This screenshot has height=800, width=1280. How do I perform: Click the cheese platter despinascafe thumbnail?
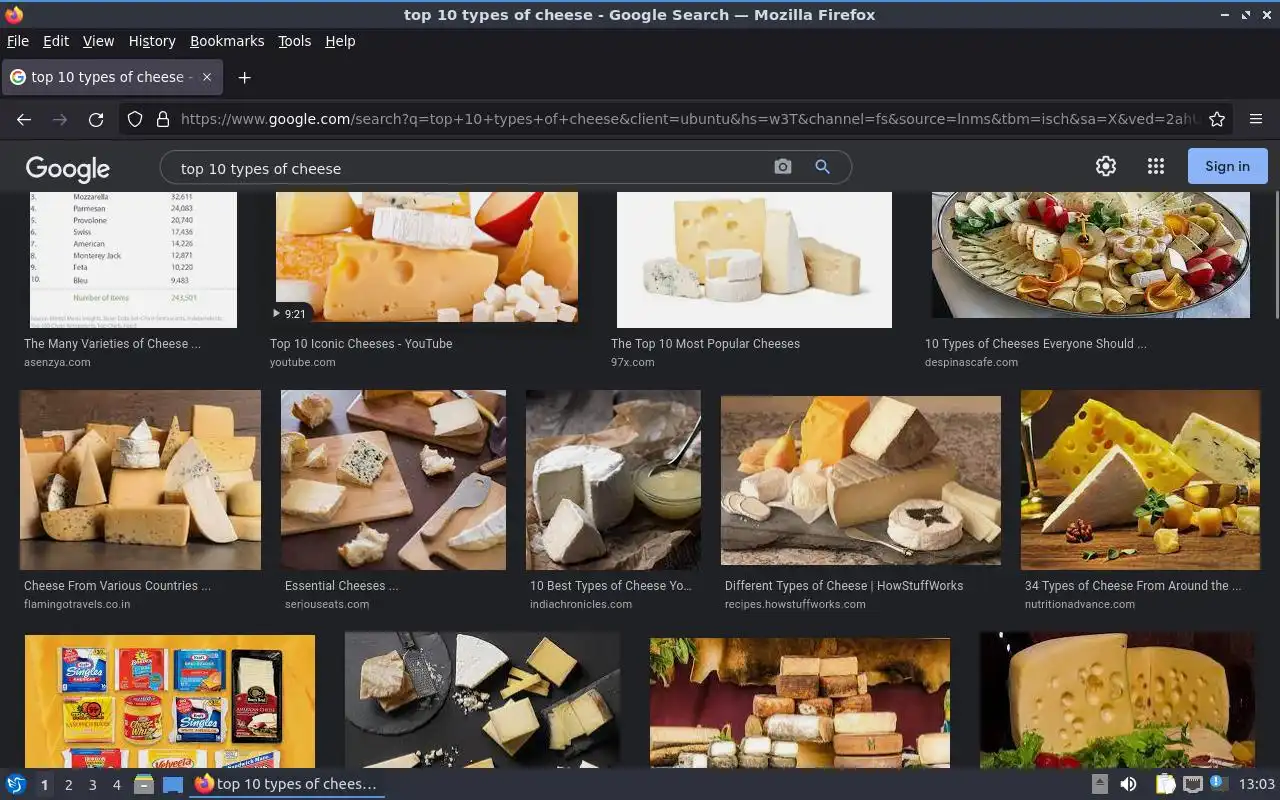point(1091,254)
